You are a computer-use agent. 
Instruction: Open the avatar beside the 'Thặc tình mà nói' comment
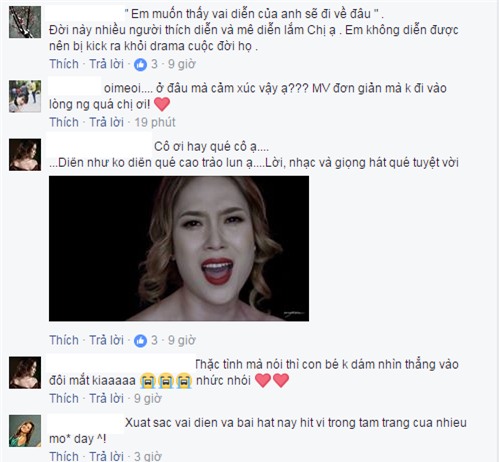point(25,373)
